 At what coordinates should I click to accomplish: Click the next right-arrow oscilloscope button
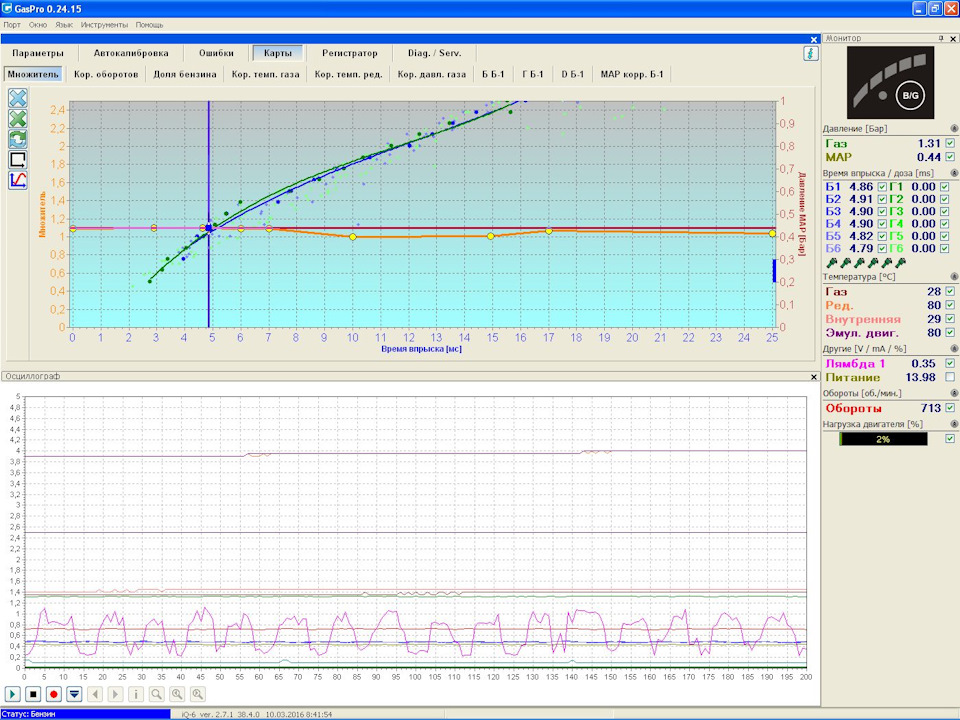tap(115, 694)
